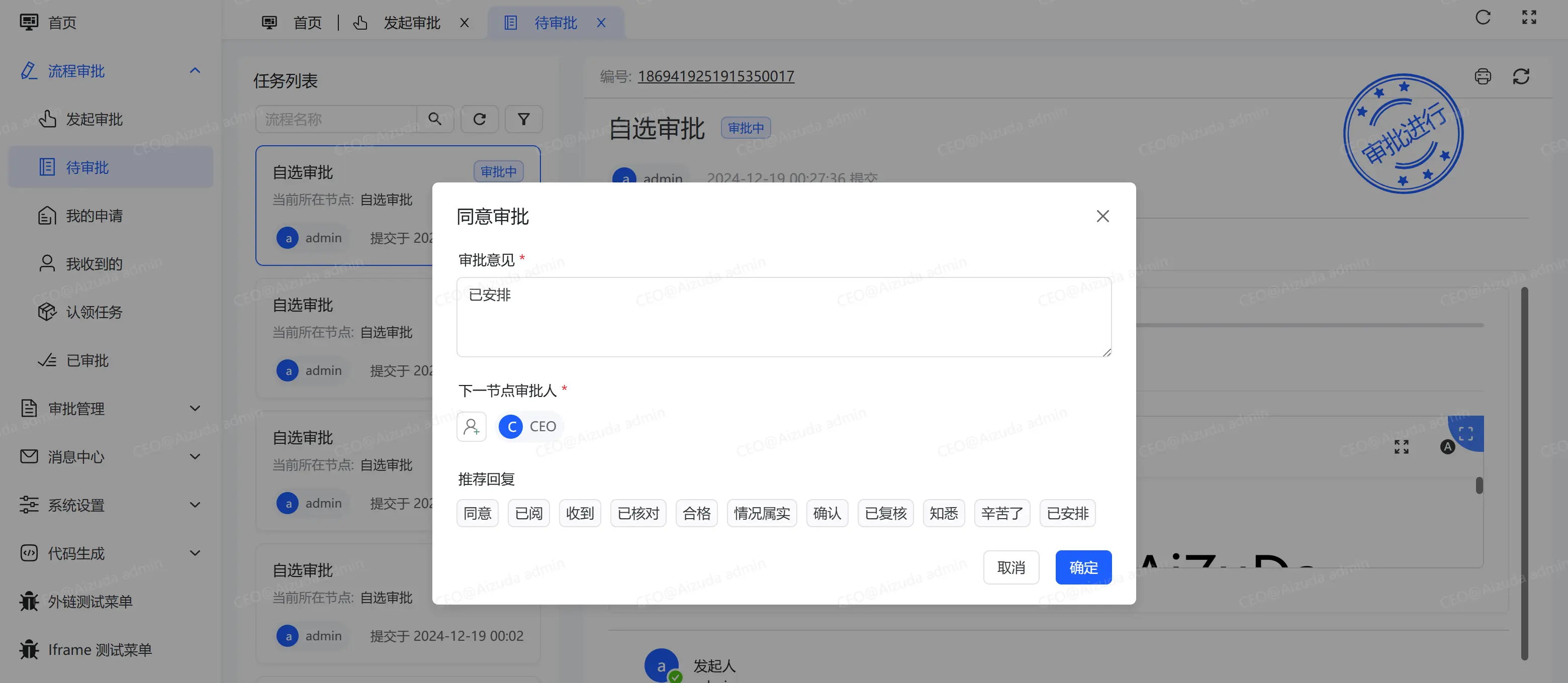Pick the 合格 recommended reply

(x=697, y=513)
